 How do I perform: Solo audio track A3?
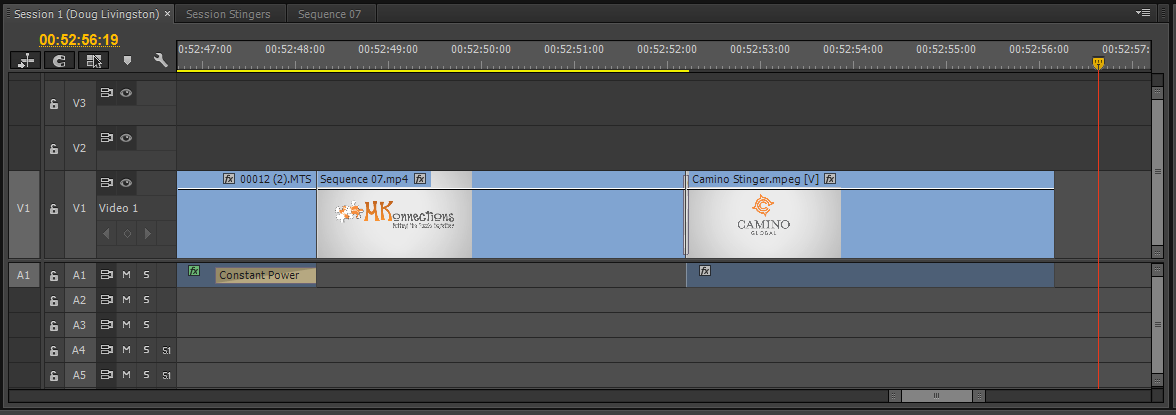click(146, 325)
